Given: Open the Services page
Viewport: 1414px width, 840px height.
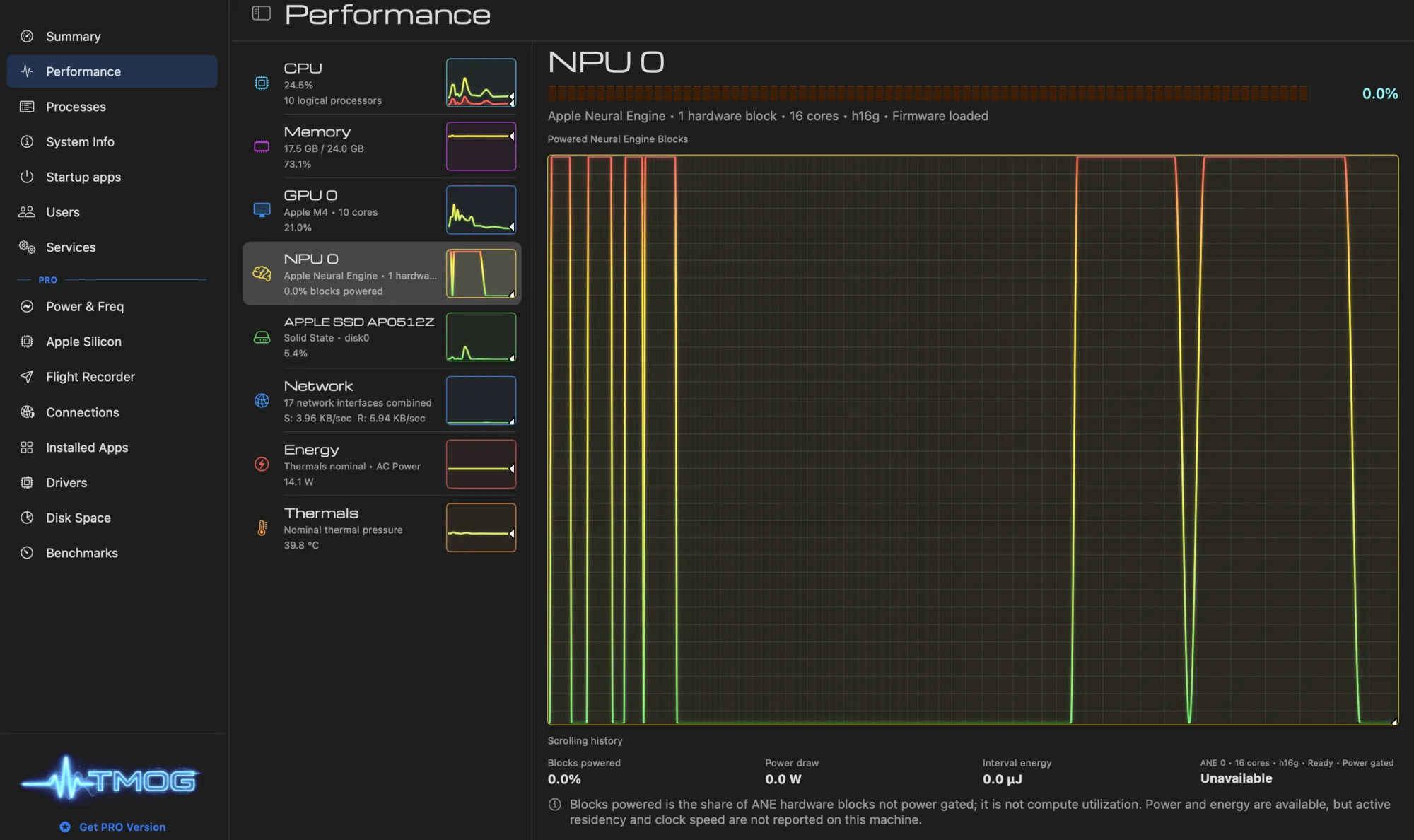Looking at the screenshot, I should [112, 247].
